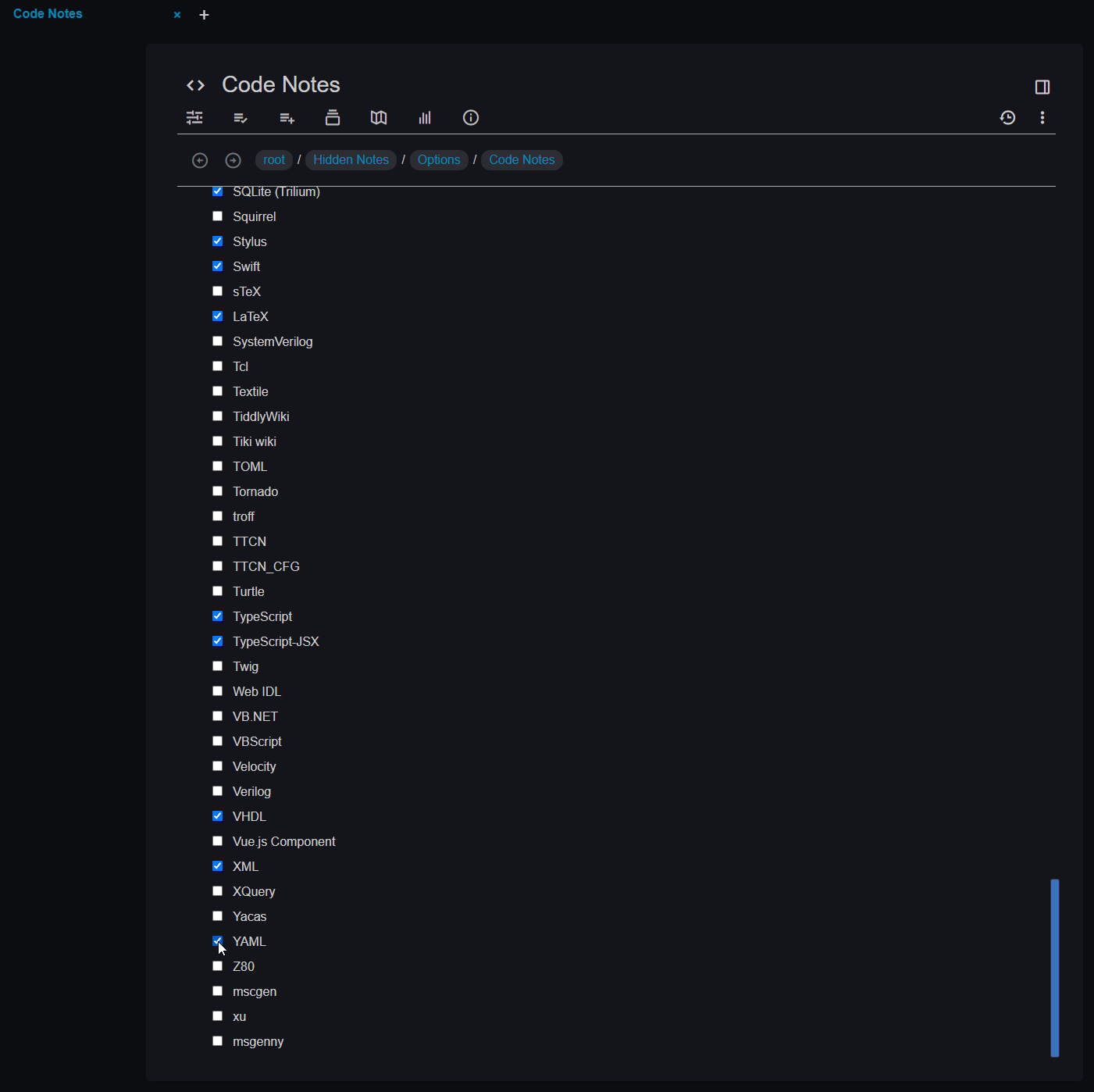The width and height of the screenshot is (1094, 1092).
Task: Enable the Vue.js Component checkbox
Action: (x=218, y=841)
